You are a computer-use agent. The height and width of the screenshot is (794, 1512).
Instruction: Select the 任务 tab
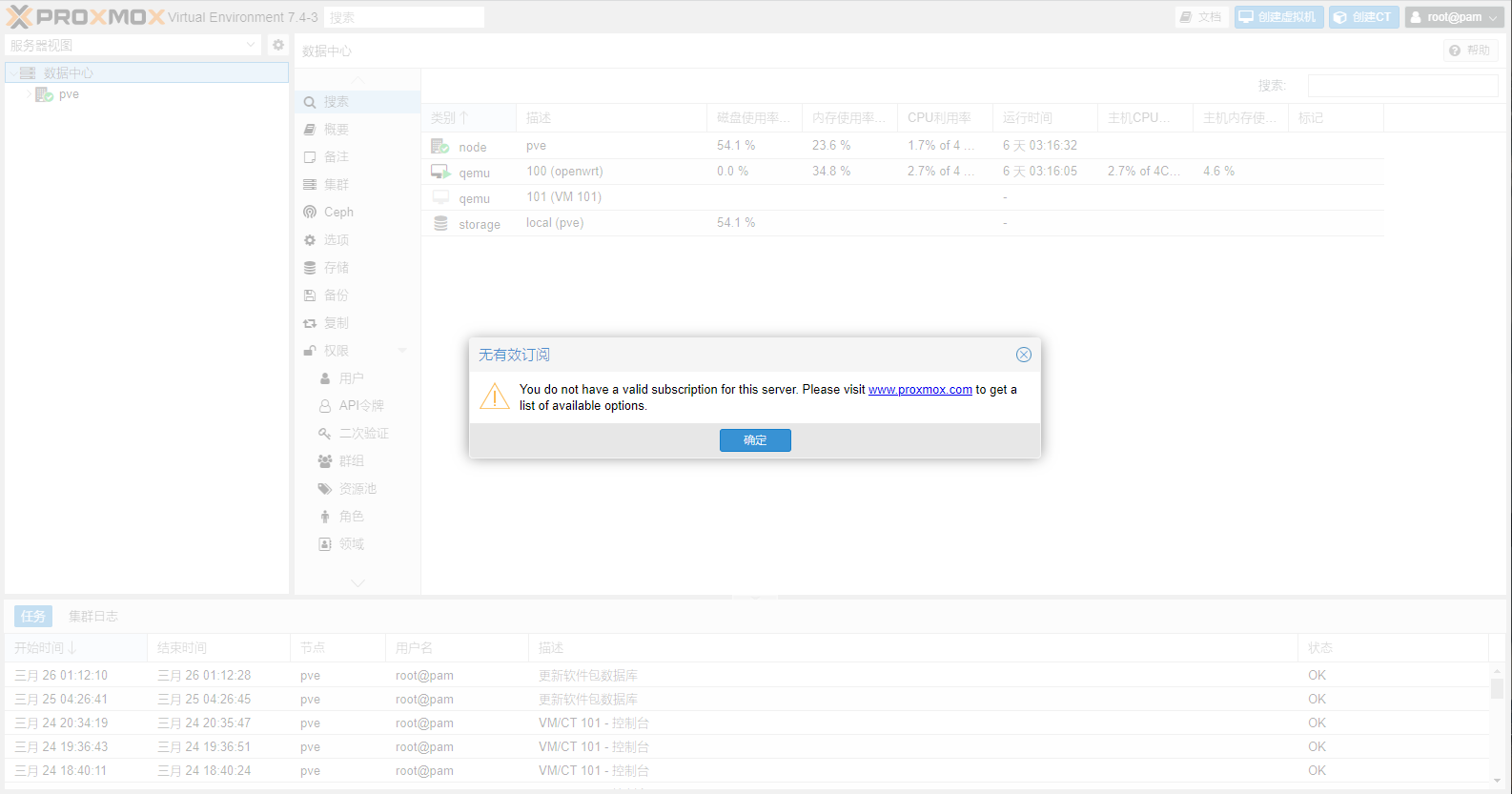tap(33, 617)
